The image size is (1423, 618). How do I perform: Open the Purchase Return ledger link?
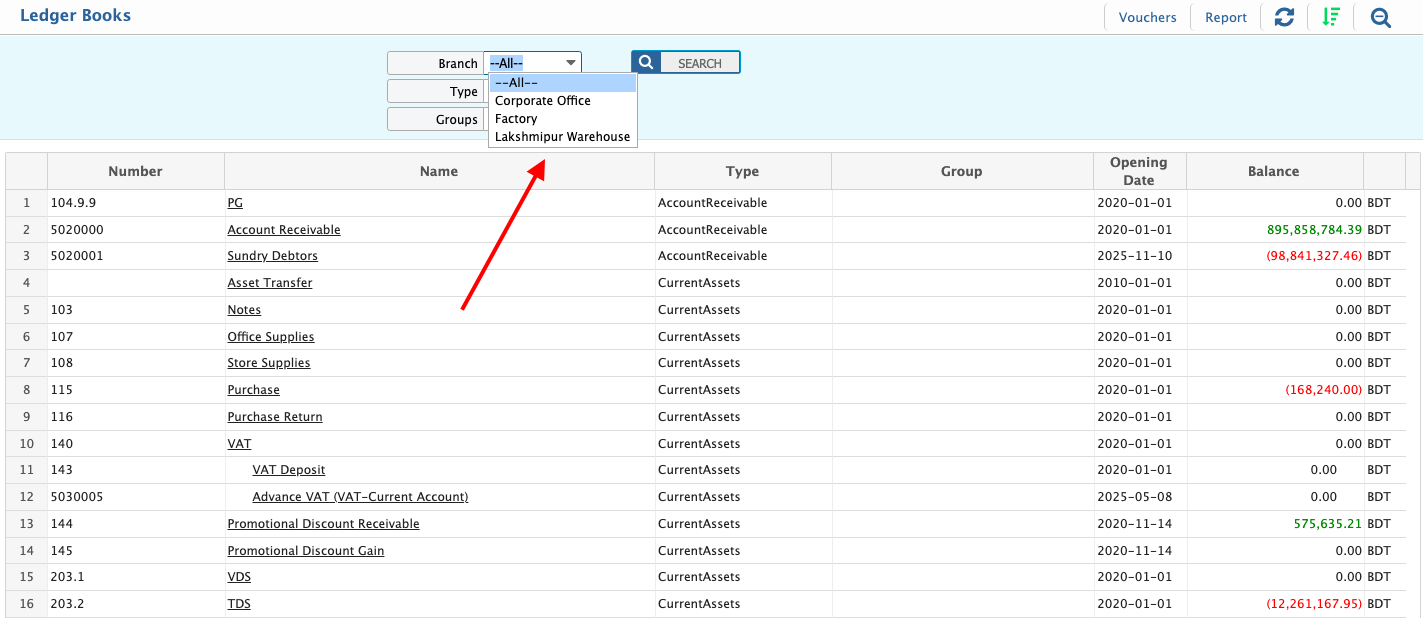[x=275, y=417]
